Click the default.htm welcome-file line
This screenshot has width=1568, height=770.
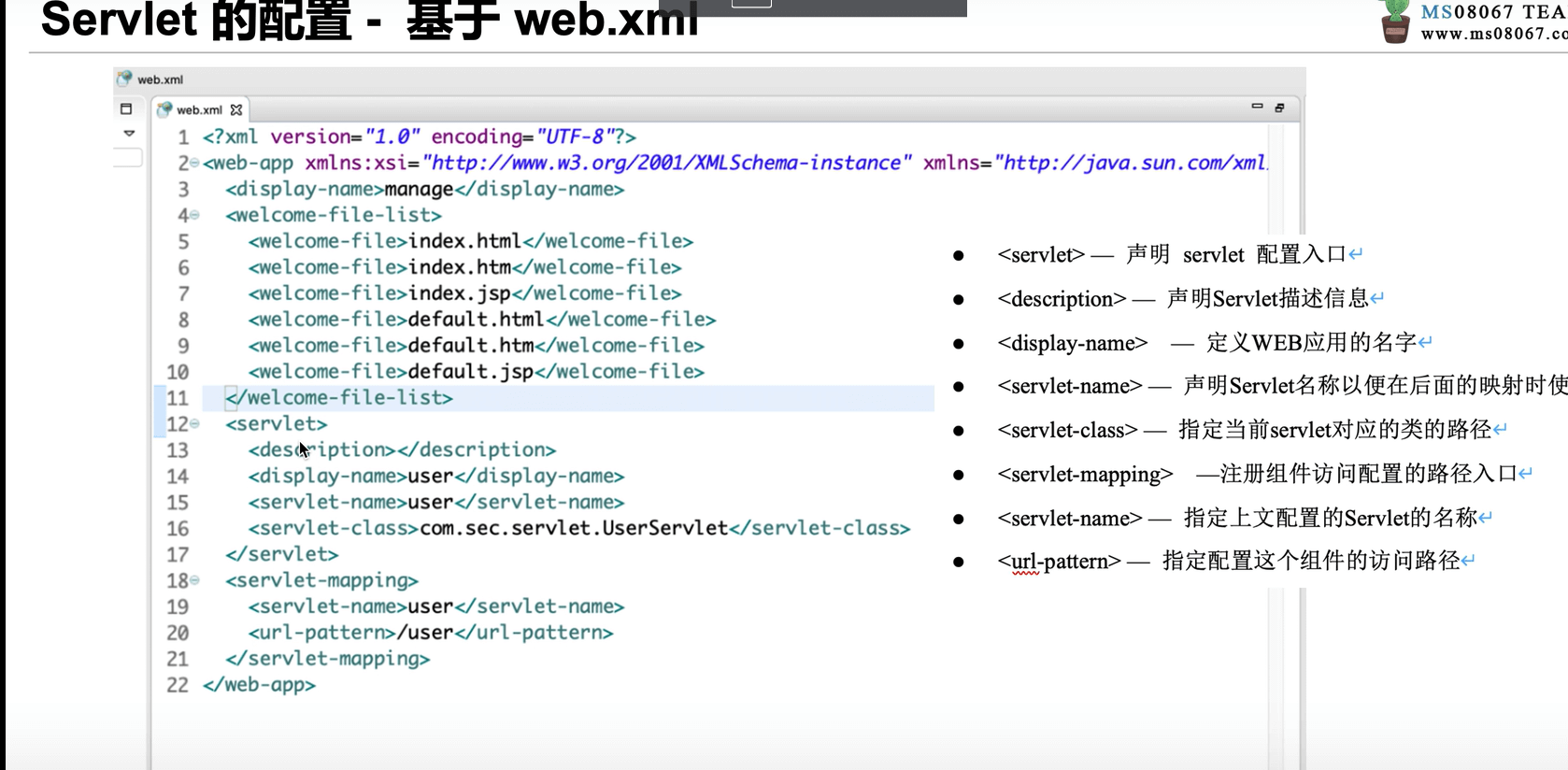[x=476, y=346]
